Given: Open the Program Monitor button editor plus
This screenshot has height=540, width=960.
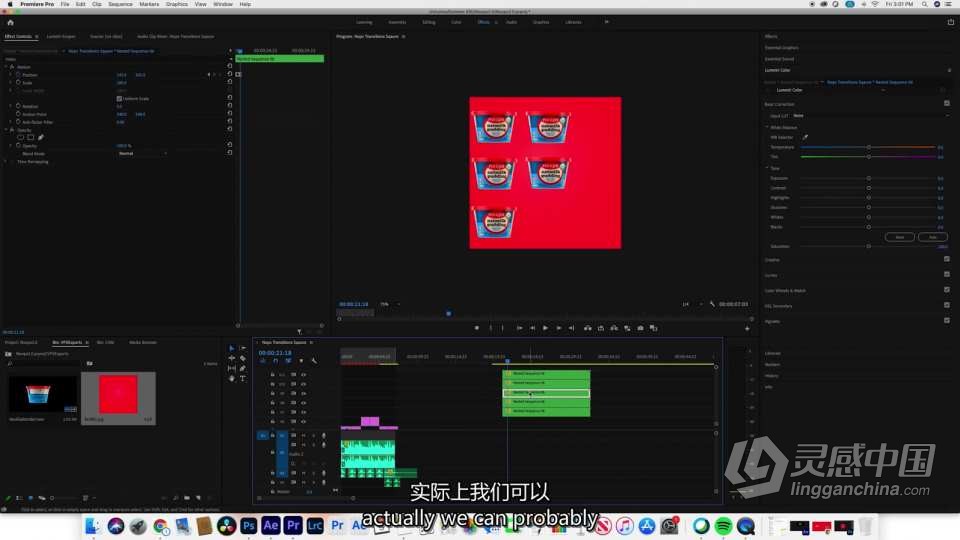Looking at the screenshot, I should 747,329.
